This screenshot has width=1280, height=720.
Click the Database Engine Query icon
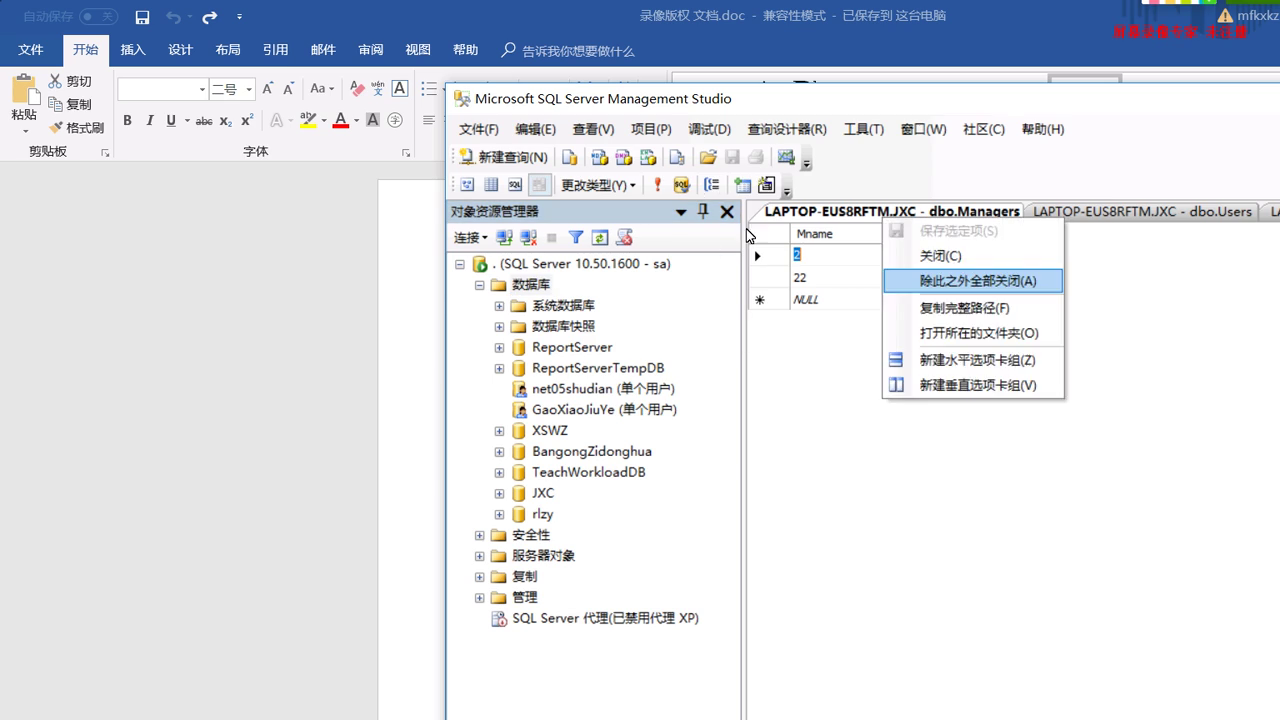click(x=569, y=157)
